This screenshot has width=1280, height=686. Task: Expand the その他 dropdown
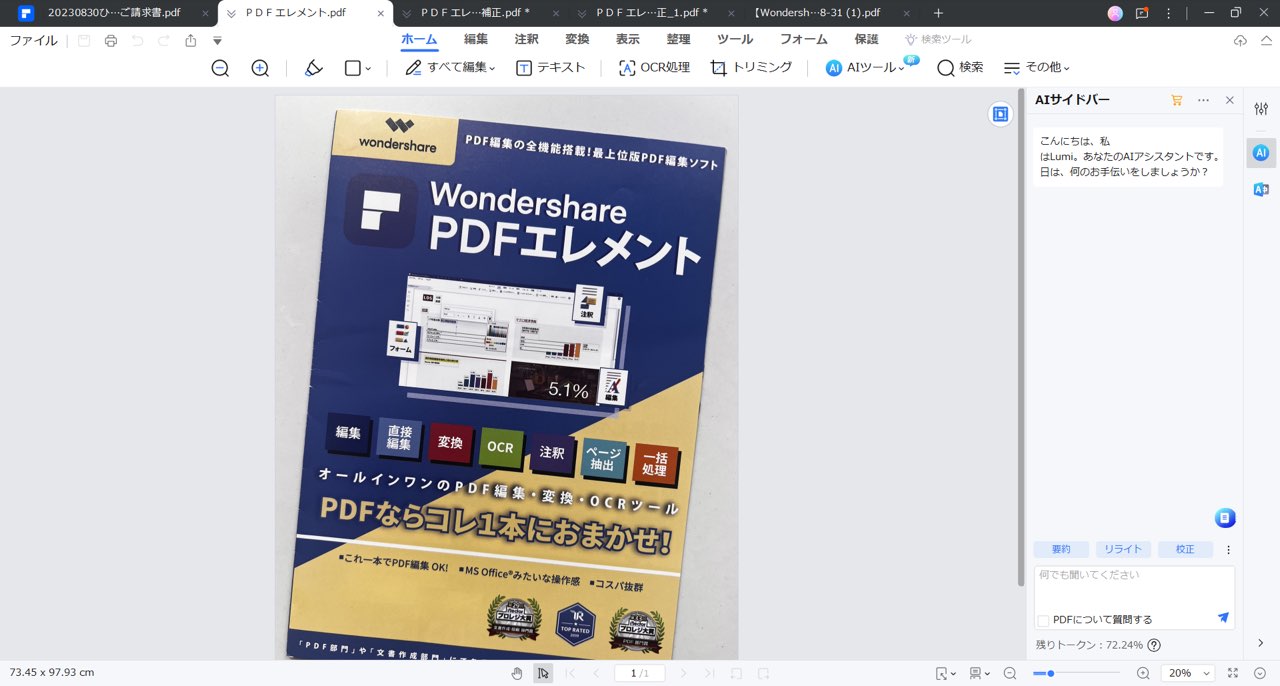pos(1037,67)
